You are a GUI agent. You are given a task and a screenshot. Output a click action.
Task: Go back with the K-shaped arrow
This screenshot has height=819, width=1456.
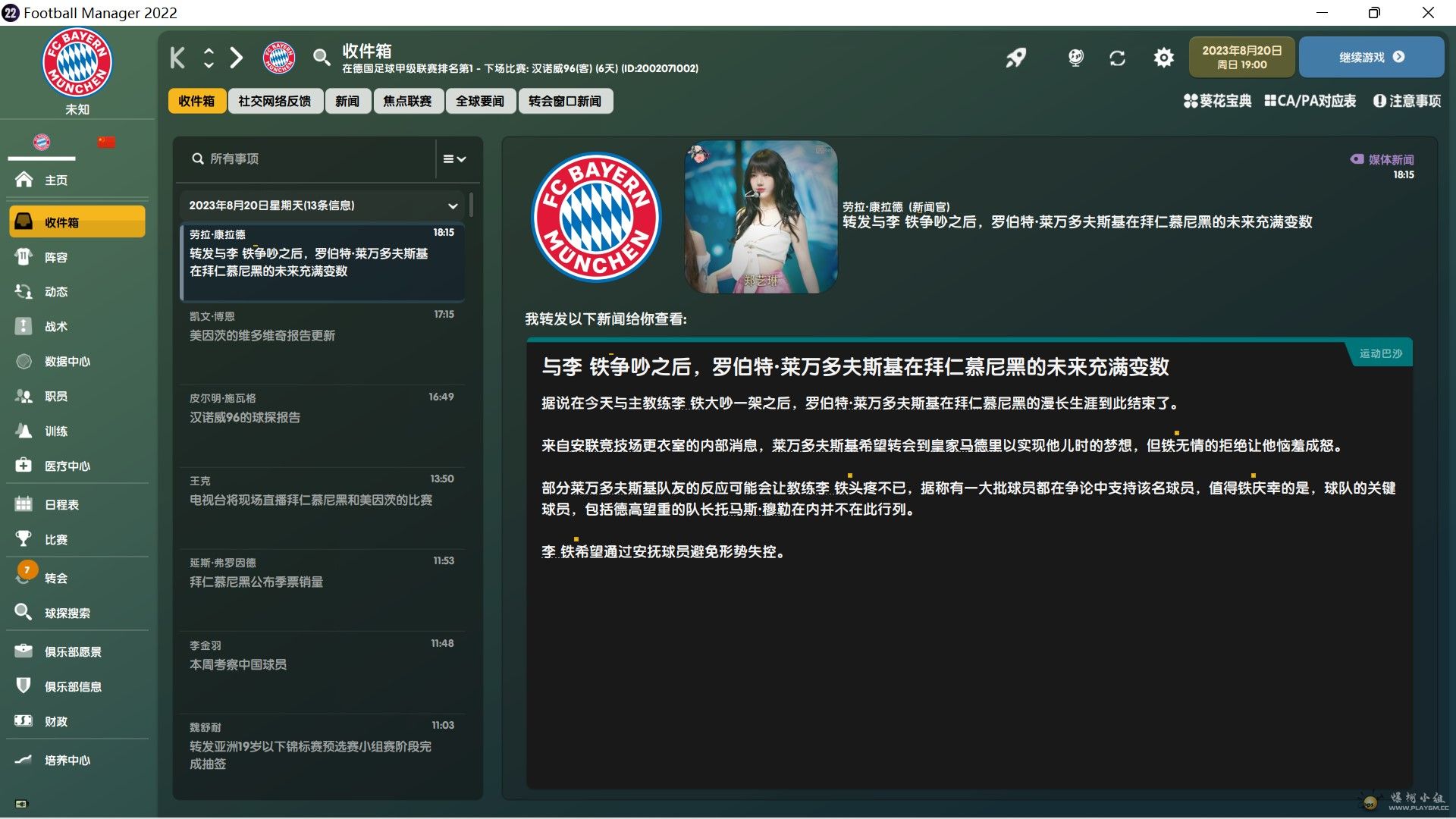point(177,58)
